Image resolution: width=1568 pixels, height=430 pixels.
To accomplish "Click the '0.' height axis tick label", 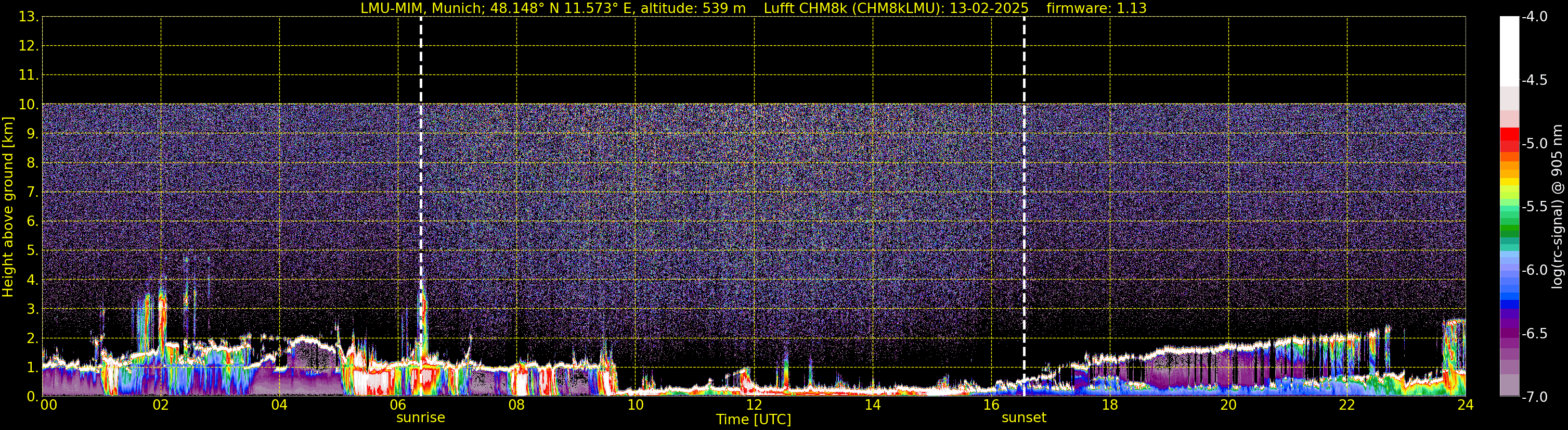I will (32, 397).
